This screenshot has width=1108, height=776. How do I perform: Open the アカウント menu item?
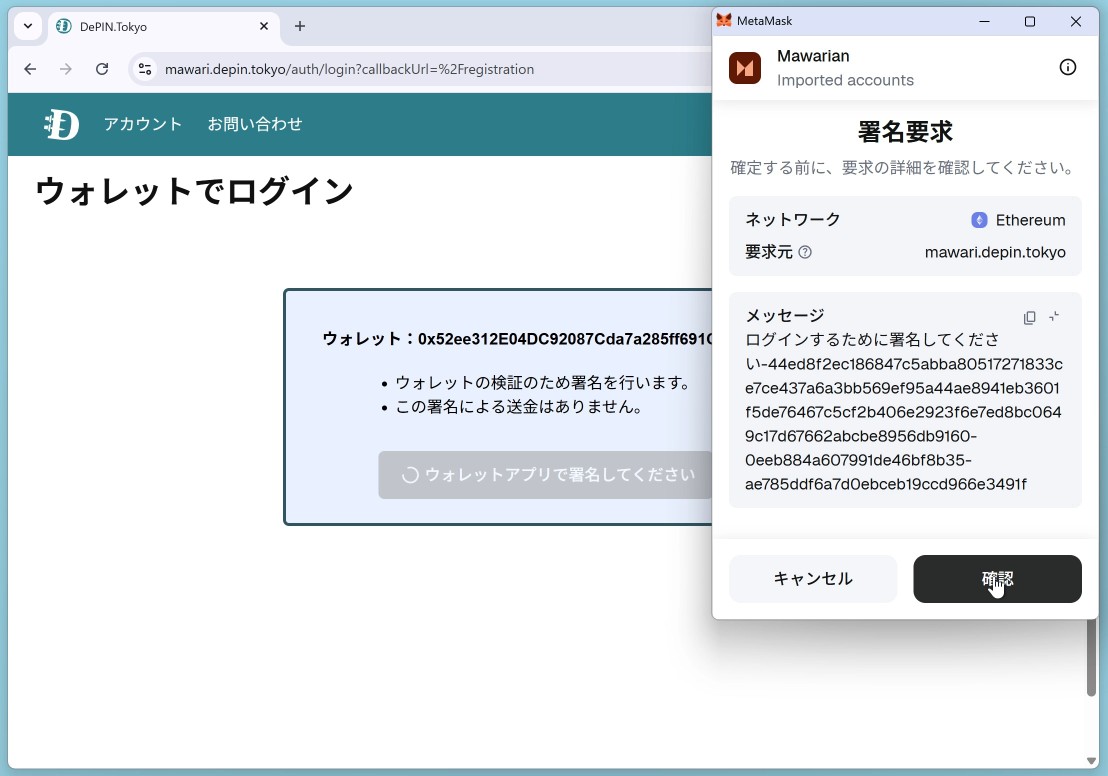click(143, 124)
